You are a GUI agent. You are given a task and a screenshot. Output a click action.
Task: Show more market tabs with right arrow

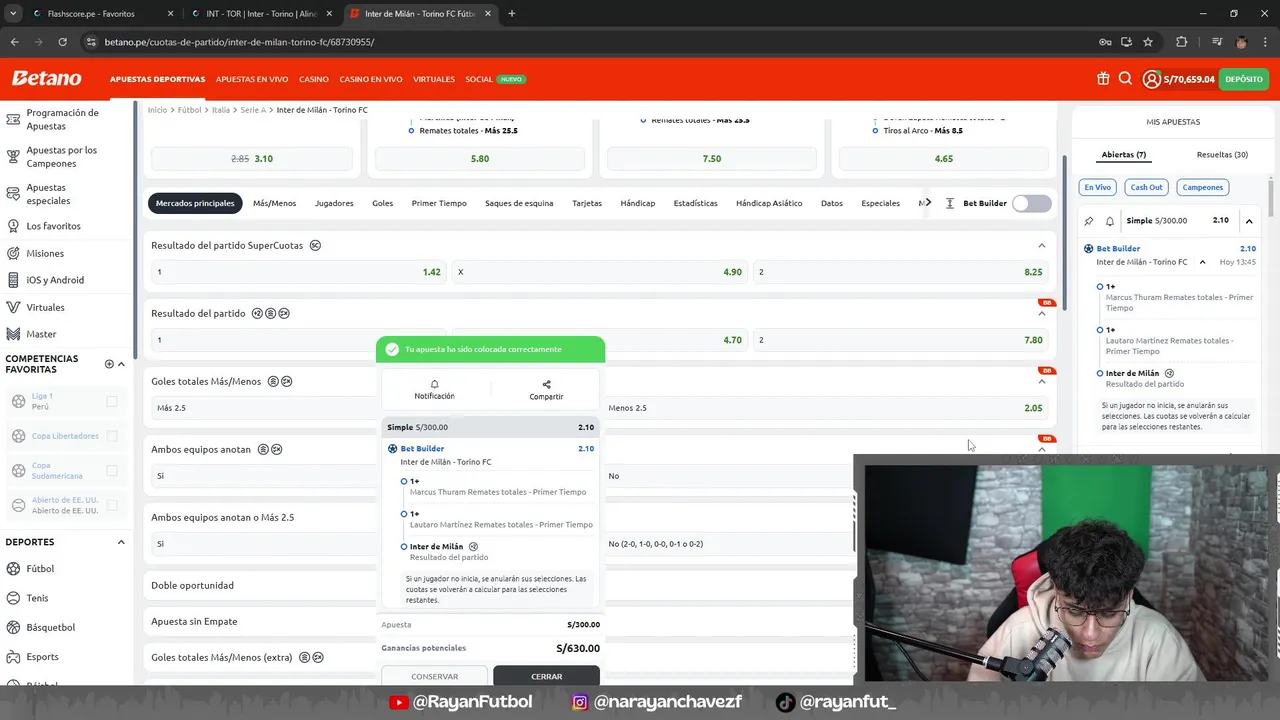click(928, 203)
